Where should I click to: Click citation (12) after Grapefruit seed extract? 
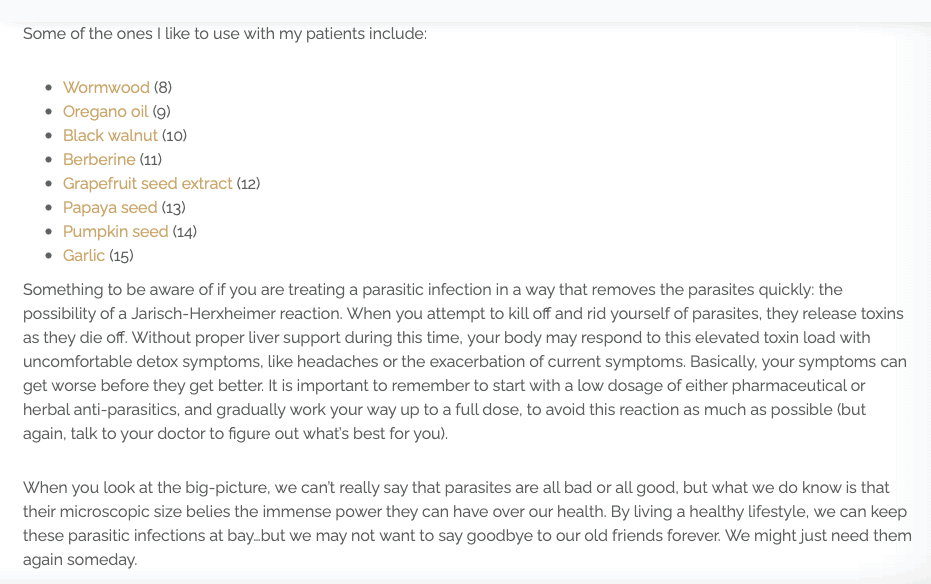[249, 184]
